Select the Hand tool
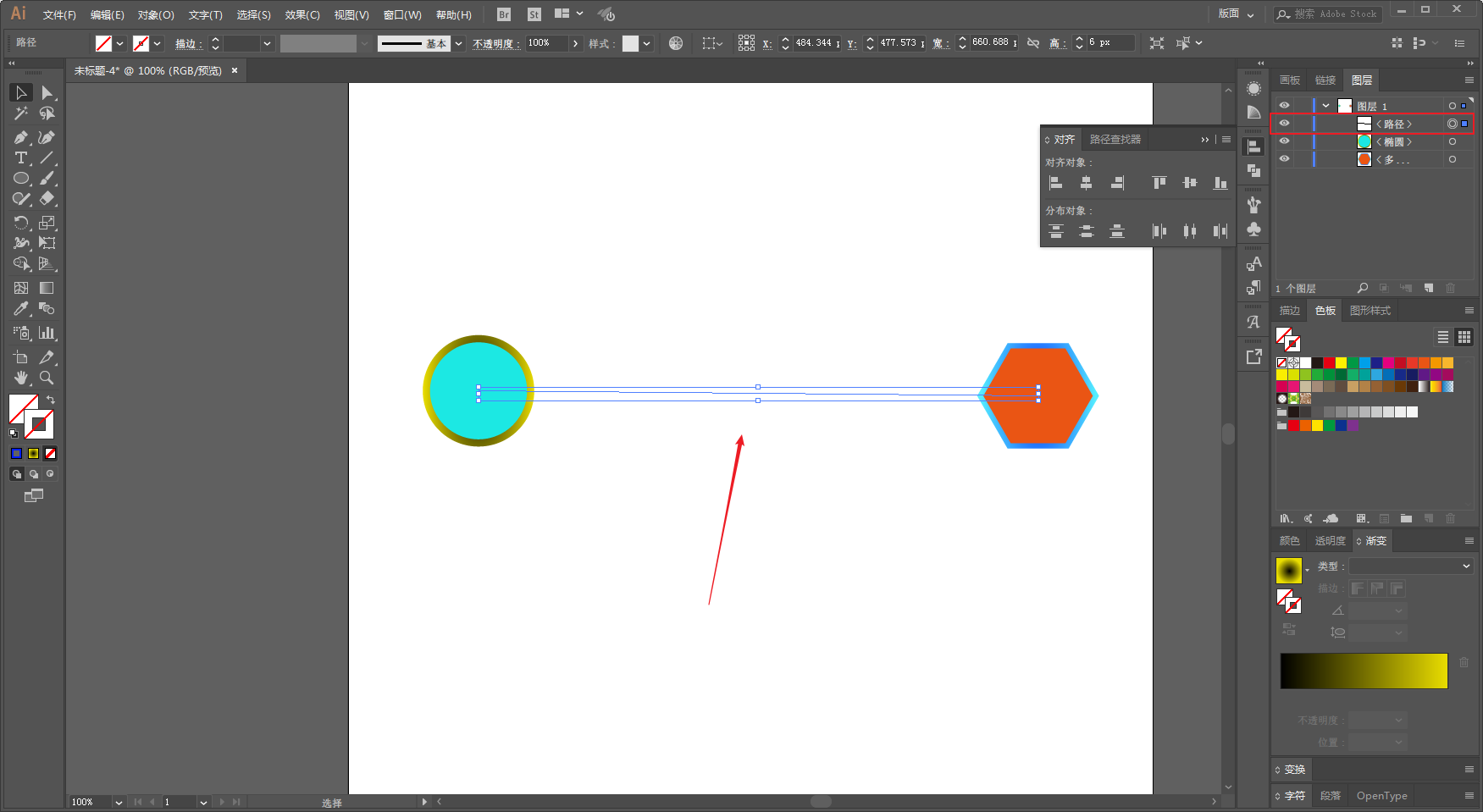This screenshot has width=1483, height=812. pyautogui.click(x=21, y=378)
